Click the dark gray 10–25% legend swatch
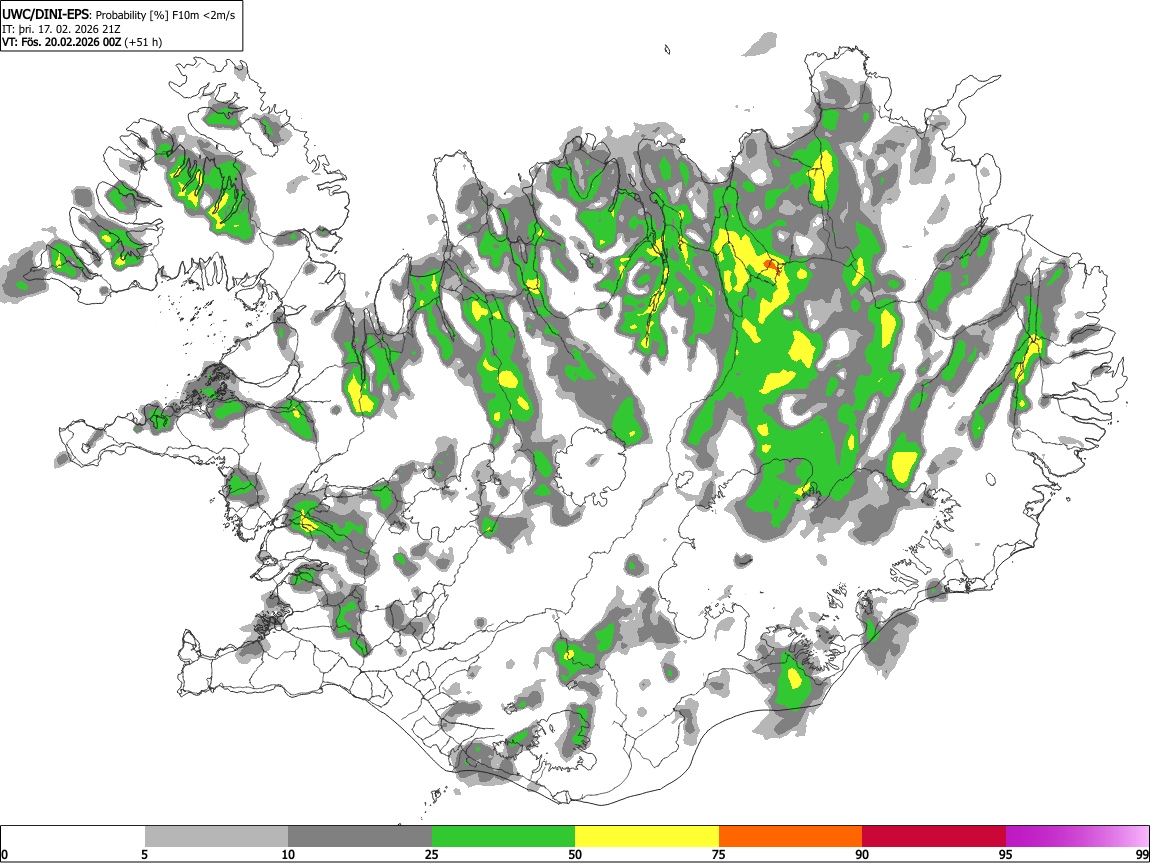The width and height of the screenshot is (1150, 863). point(360,837)
